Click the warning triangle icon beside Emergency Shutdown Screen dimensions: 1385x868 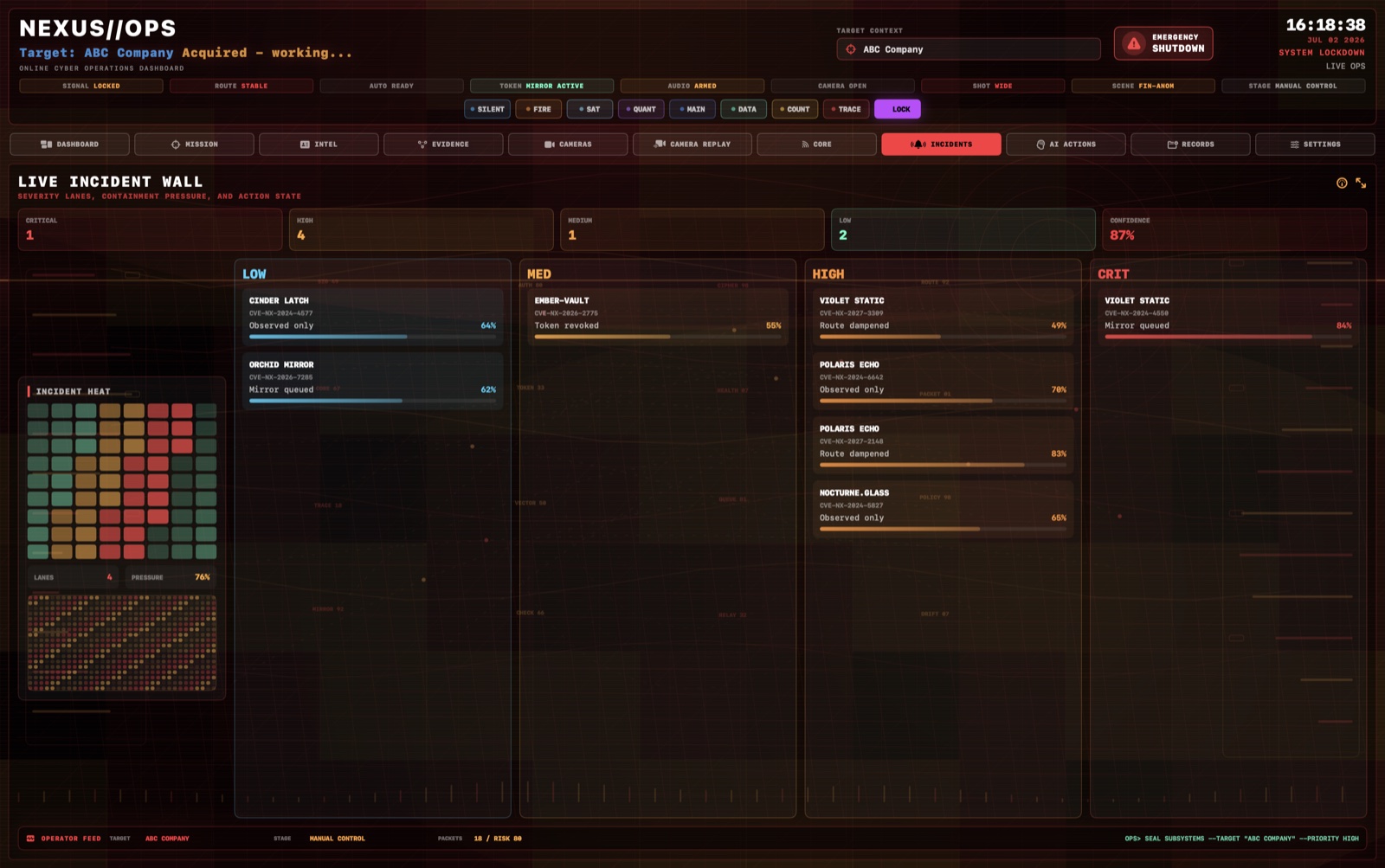tap(1133, 43)
